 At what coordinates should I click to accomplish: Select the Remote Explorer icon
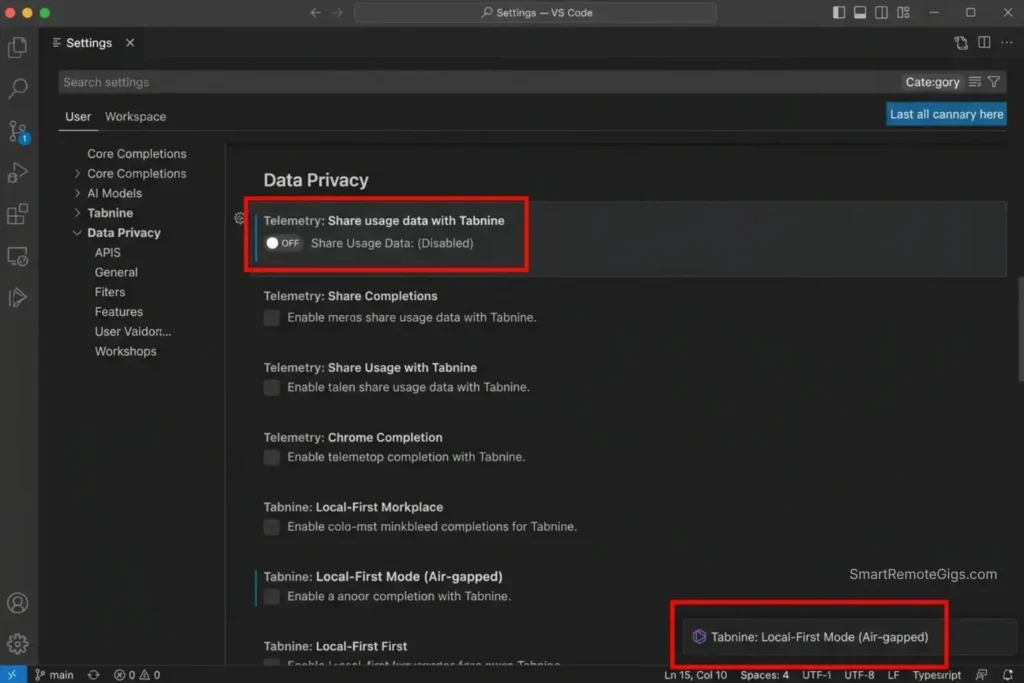click(x=17, y=256)
